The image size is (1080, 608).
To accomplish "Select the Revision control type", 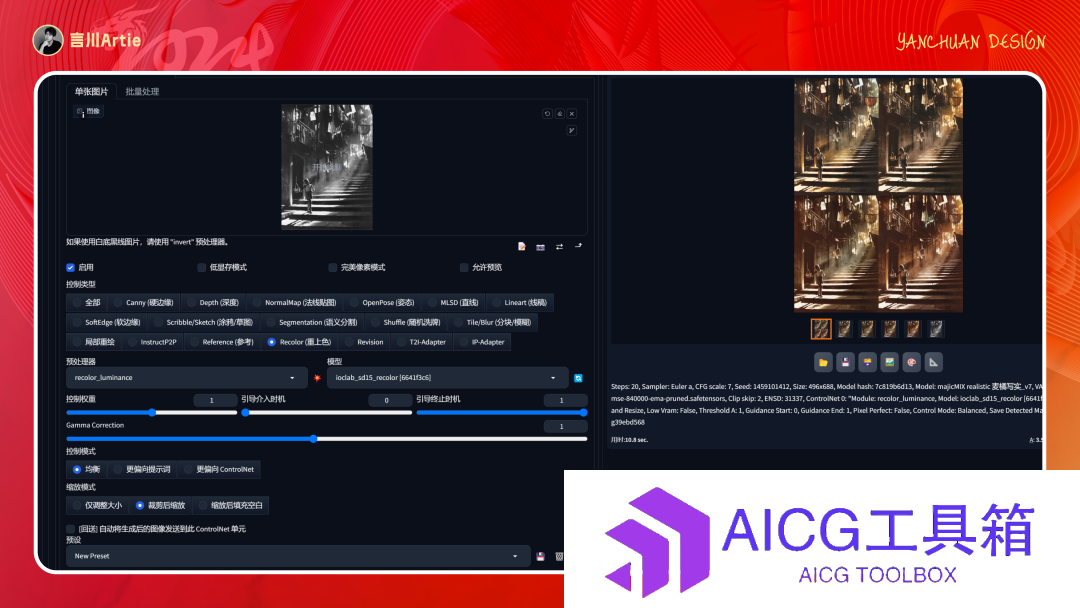I will pyautogui.click(x=364, y=342).
